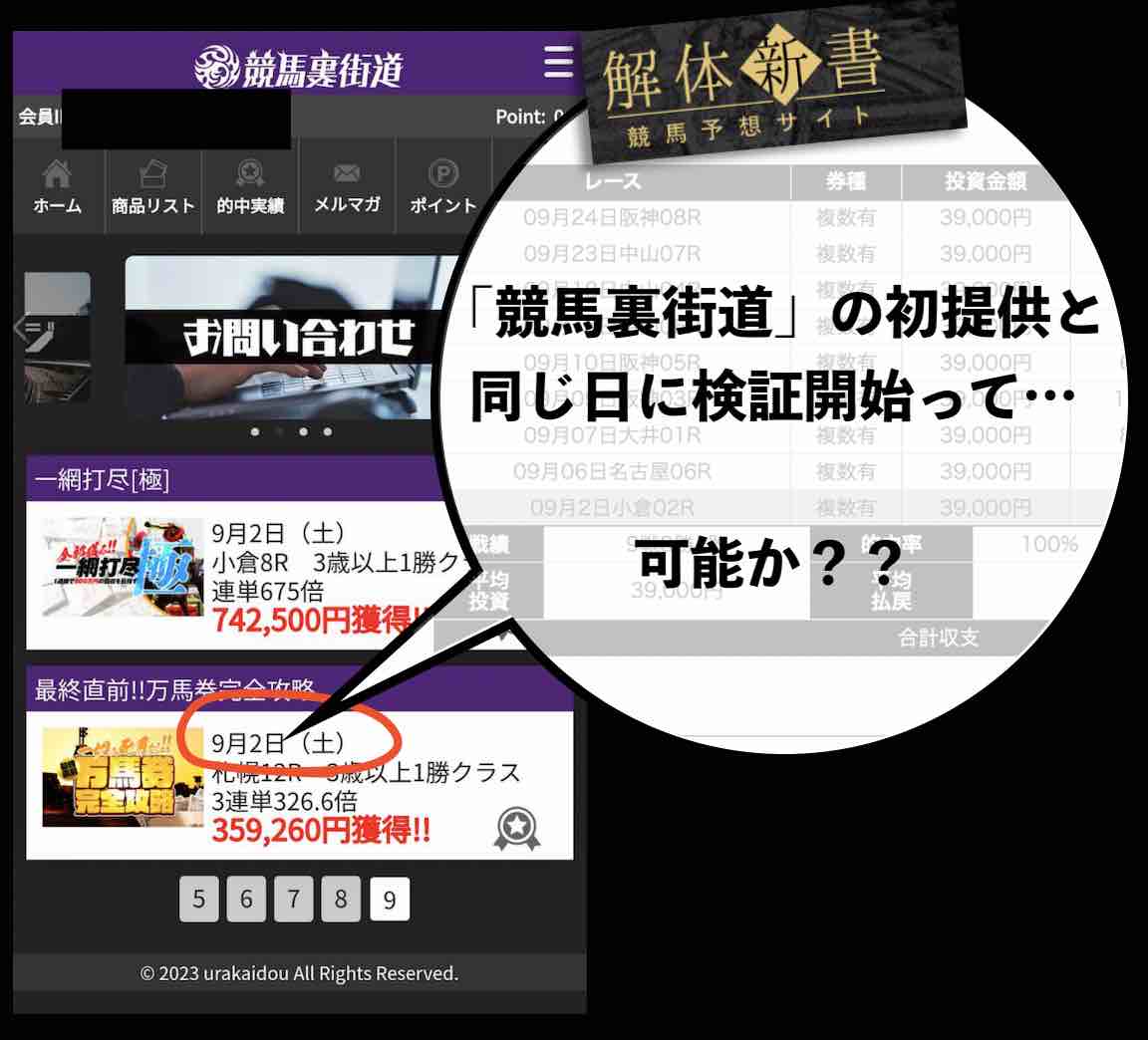Select the third carousel dot
The height and width of the screenshot is (1040, 1148).
303,432
